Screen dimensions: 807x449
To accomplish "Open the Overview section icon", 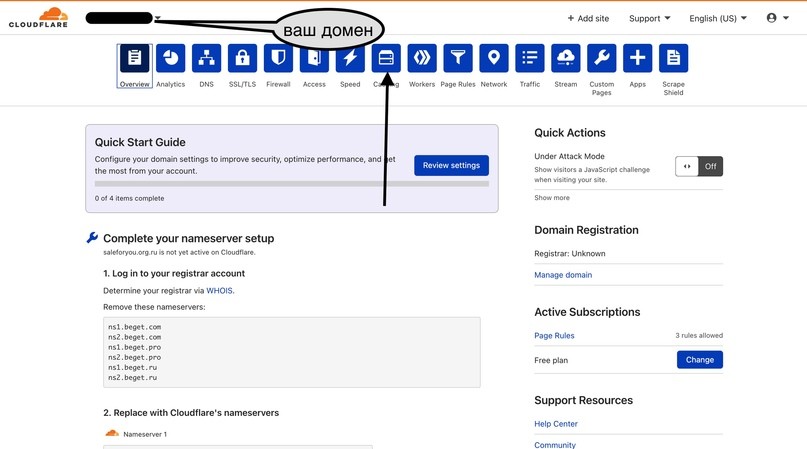I will click(135, 58).
